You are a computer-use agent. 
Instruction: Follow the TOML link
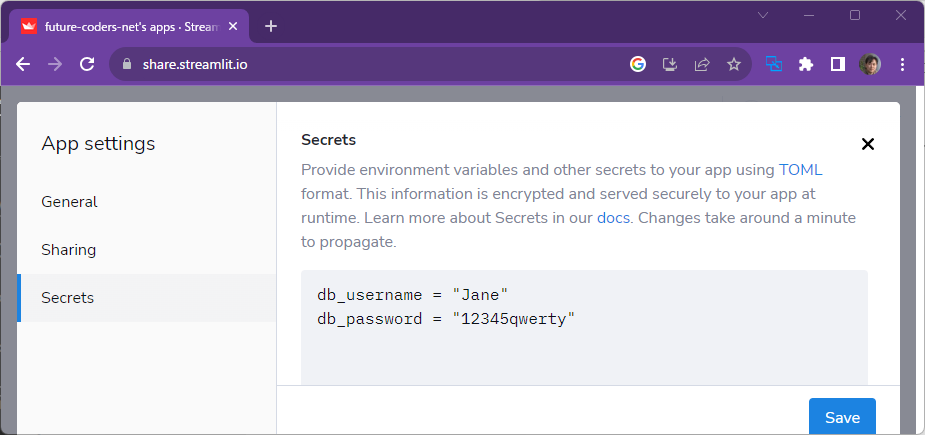(x=801, y=170)
